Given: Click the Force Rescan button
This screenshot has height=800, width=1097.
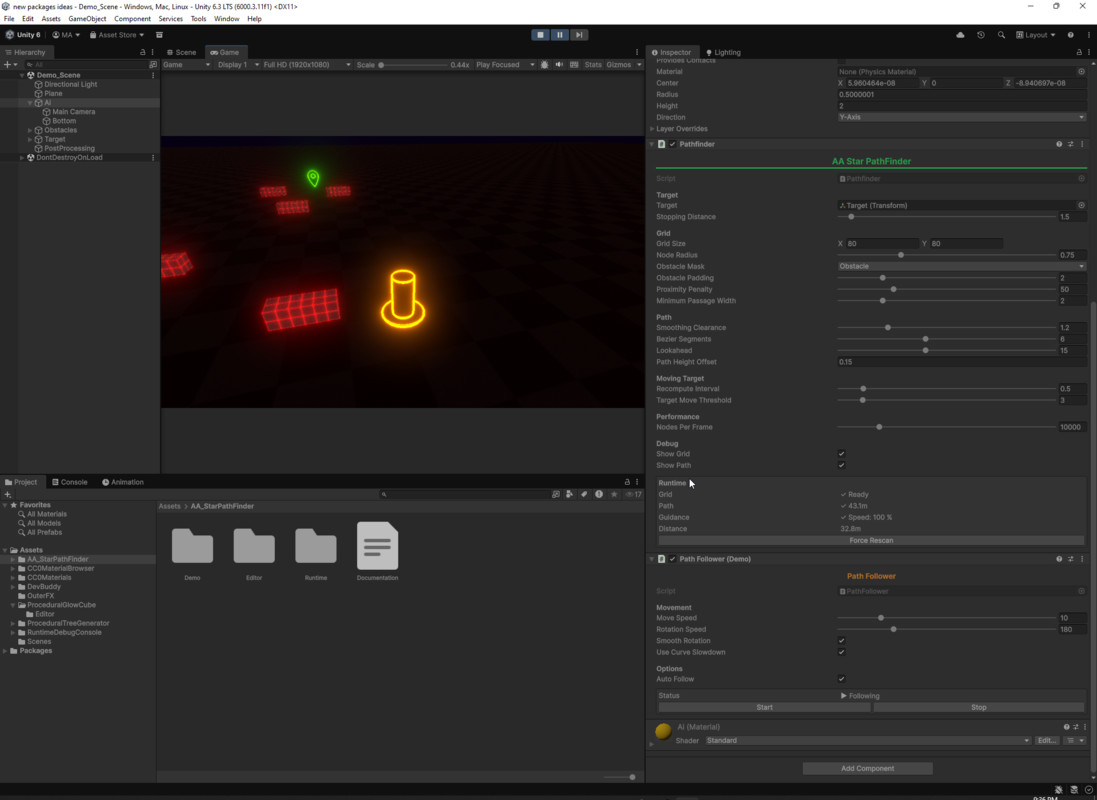Looking at the screenshot, I should (x=871, y=540).
